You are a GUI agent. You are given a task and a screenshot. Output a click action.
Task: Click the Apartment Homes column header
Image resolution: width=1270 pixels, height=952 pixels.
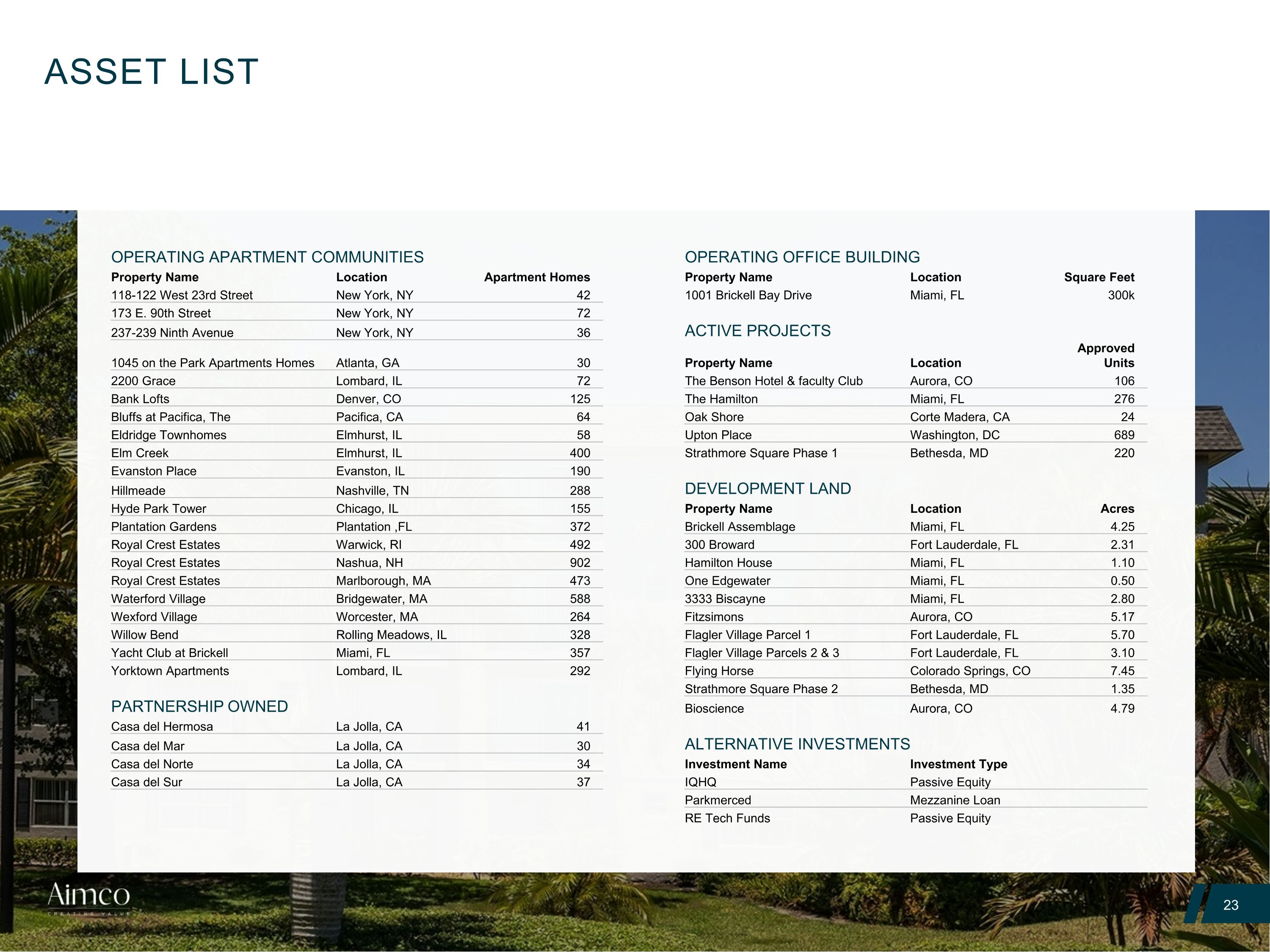tap(536, 277)
